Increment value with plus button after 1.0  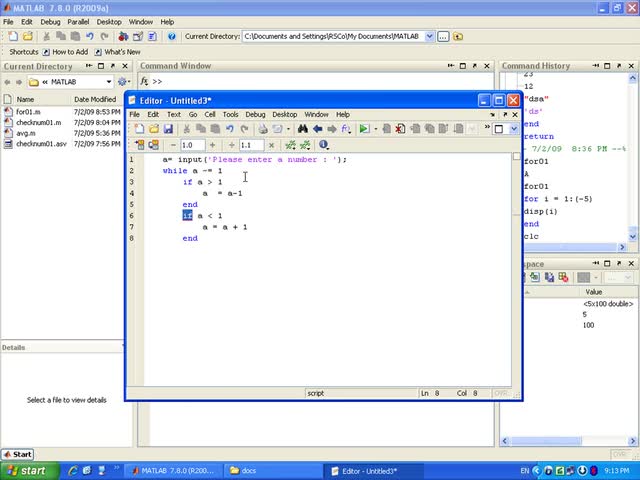coord(212,145)
